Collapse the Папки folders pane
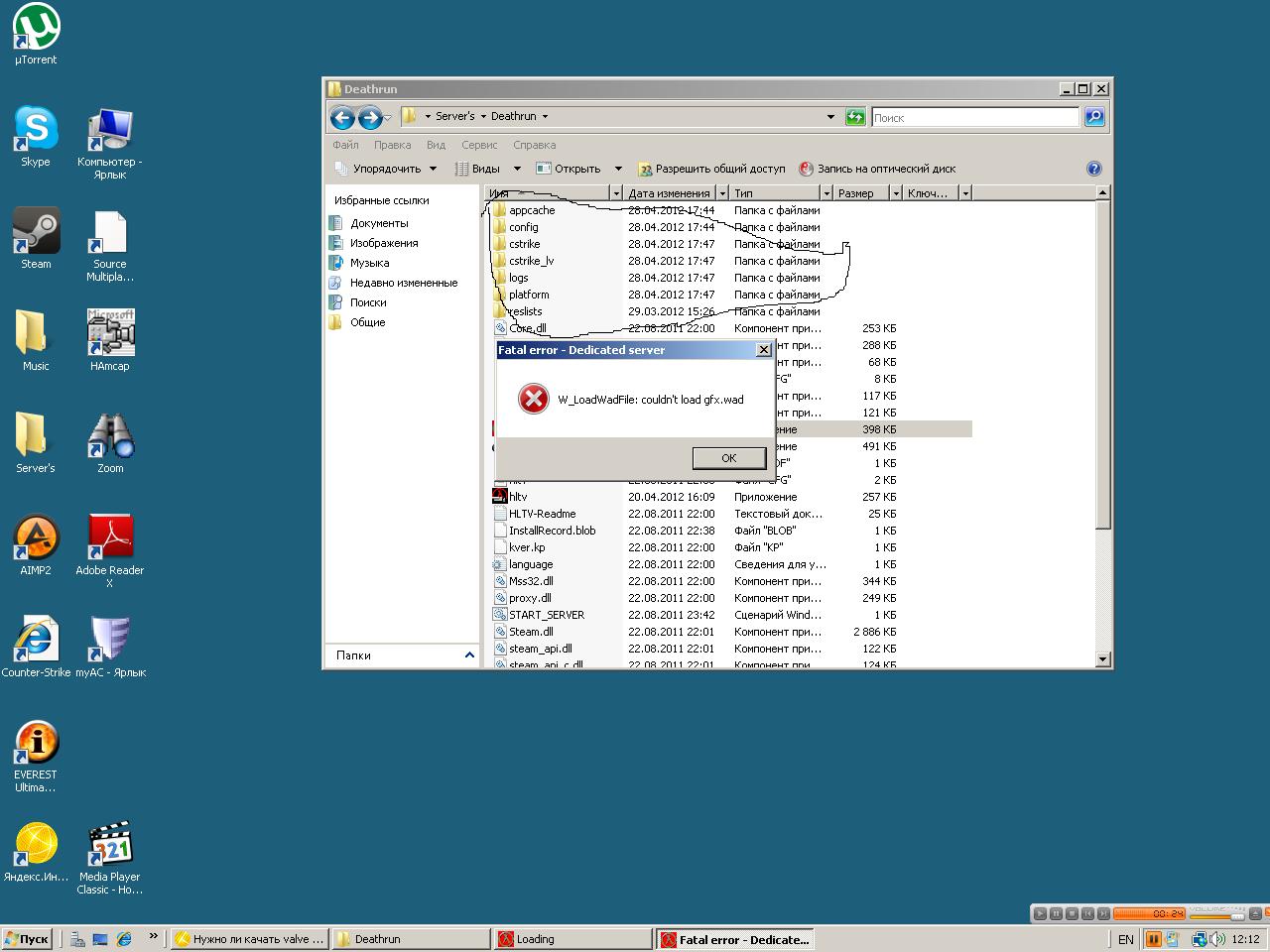The width and height of the screenshot is (1270, 952). [469, 655]
